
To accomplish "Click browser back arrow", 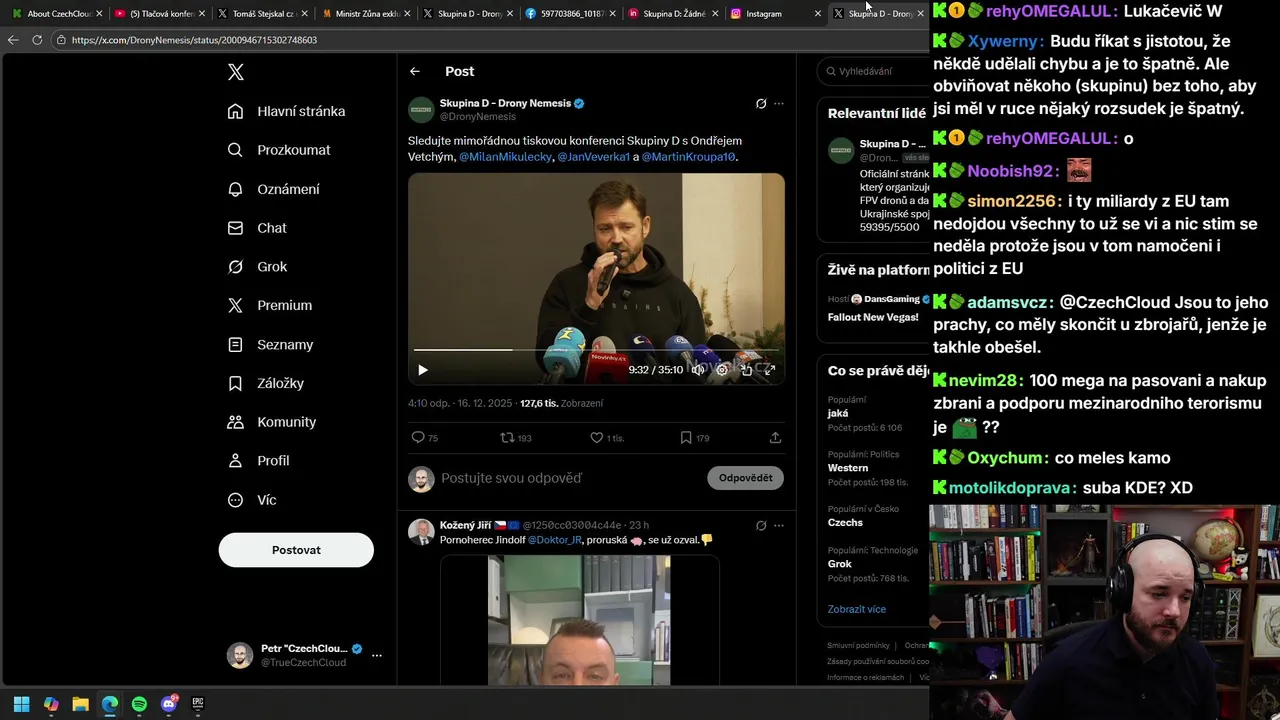I will pyautogui.click(x=13, y=40).
